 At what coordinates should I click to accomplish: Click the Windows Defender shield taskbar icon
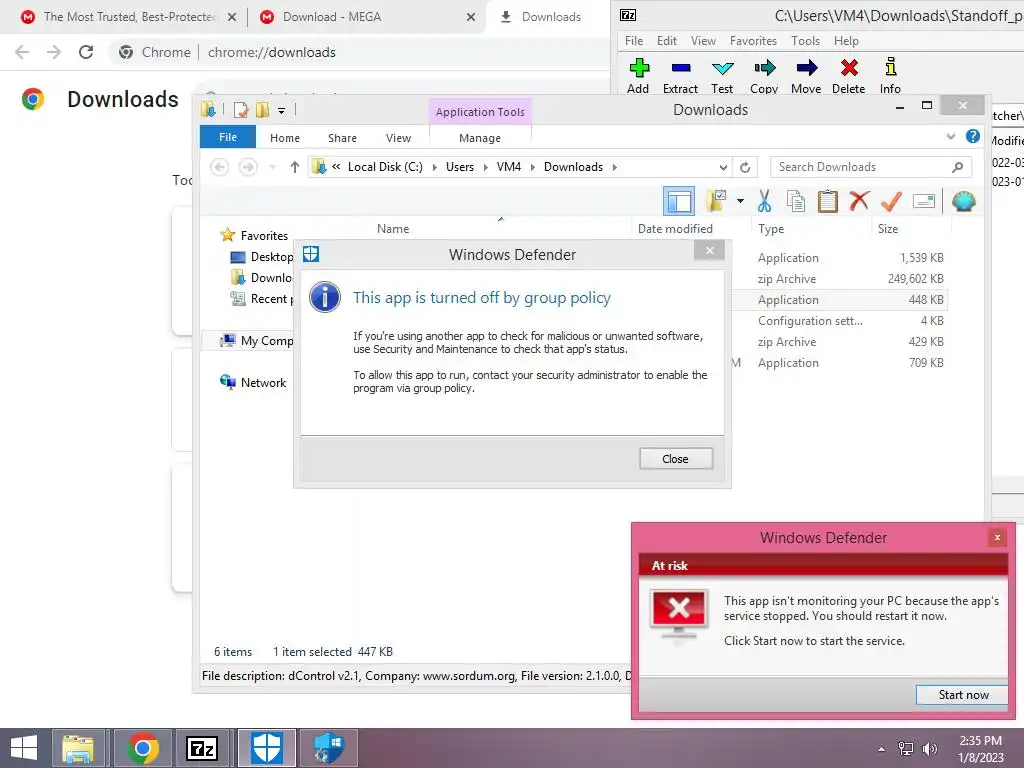click(266, 748)
